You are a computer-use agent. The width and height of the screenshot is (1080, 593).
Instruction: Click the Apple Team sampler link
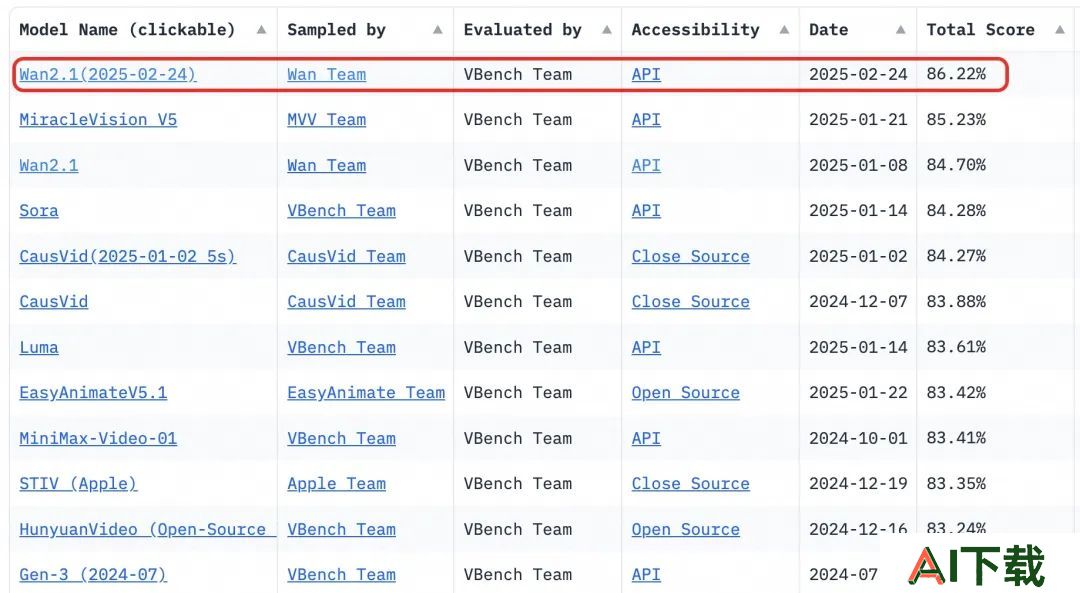pos(336,483)
